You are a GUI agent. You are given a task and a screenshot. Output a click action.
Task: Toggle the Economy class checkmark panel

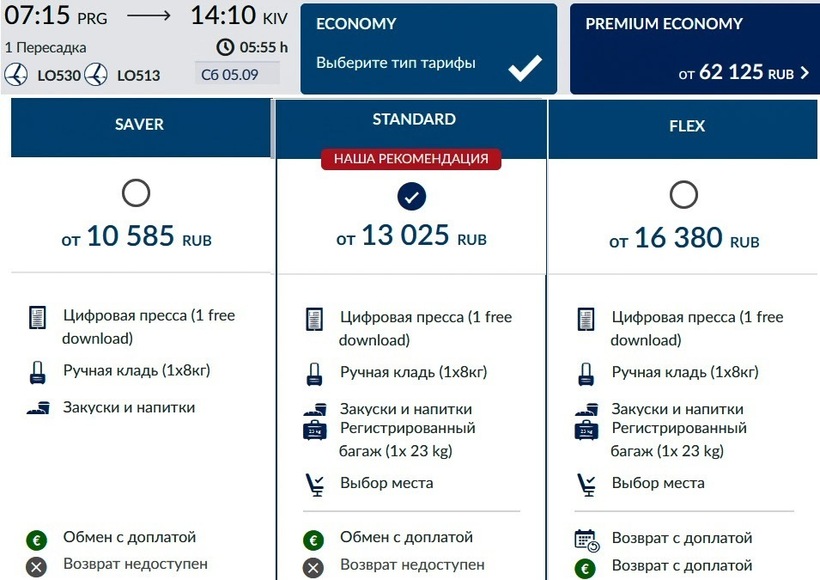[524, 67]
